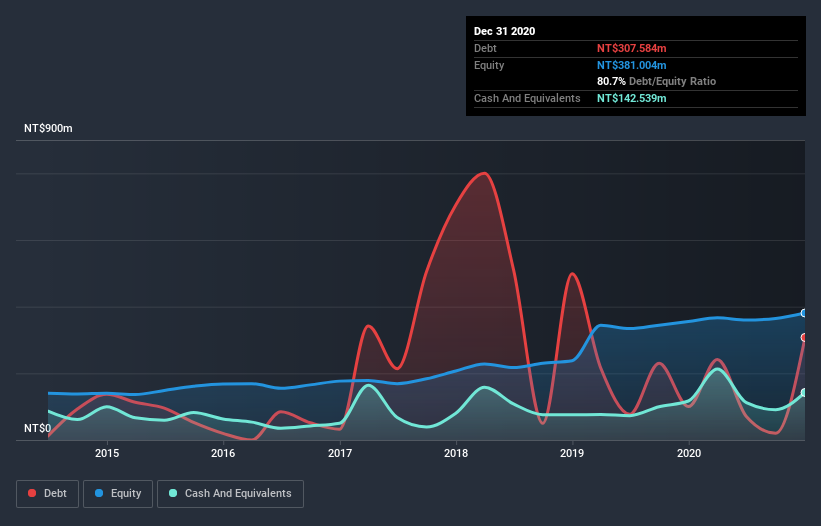Click the 2020 x-axis label
Viewport: 821px width, 526px height.
click(689, 453)
